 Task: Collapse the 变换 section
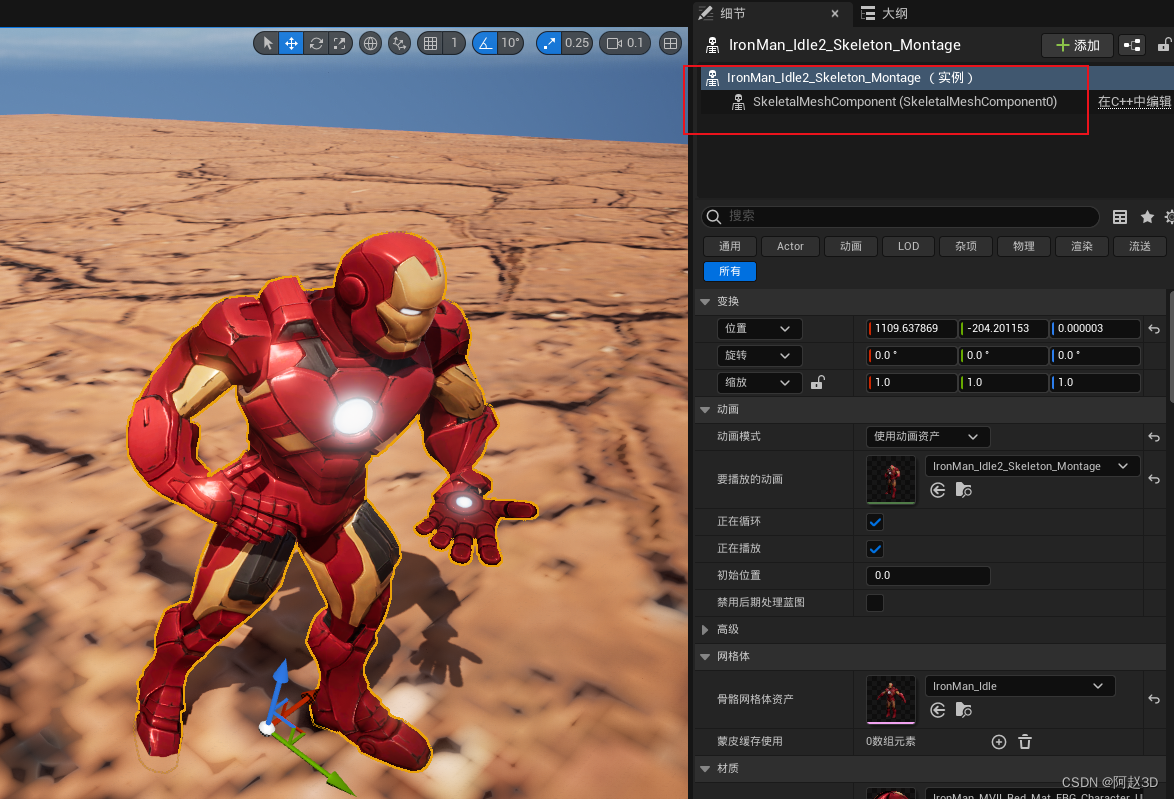[705, 302]
